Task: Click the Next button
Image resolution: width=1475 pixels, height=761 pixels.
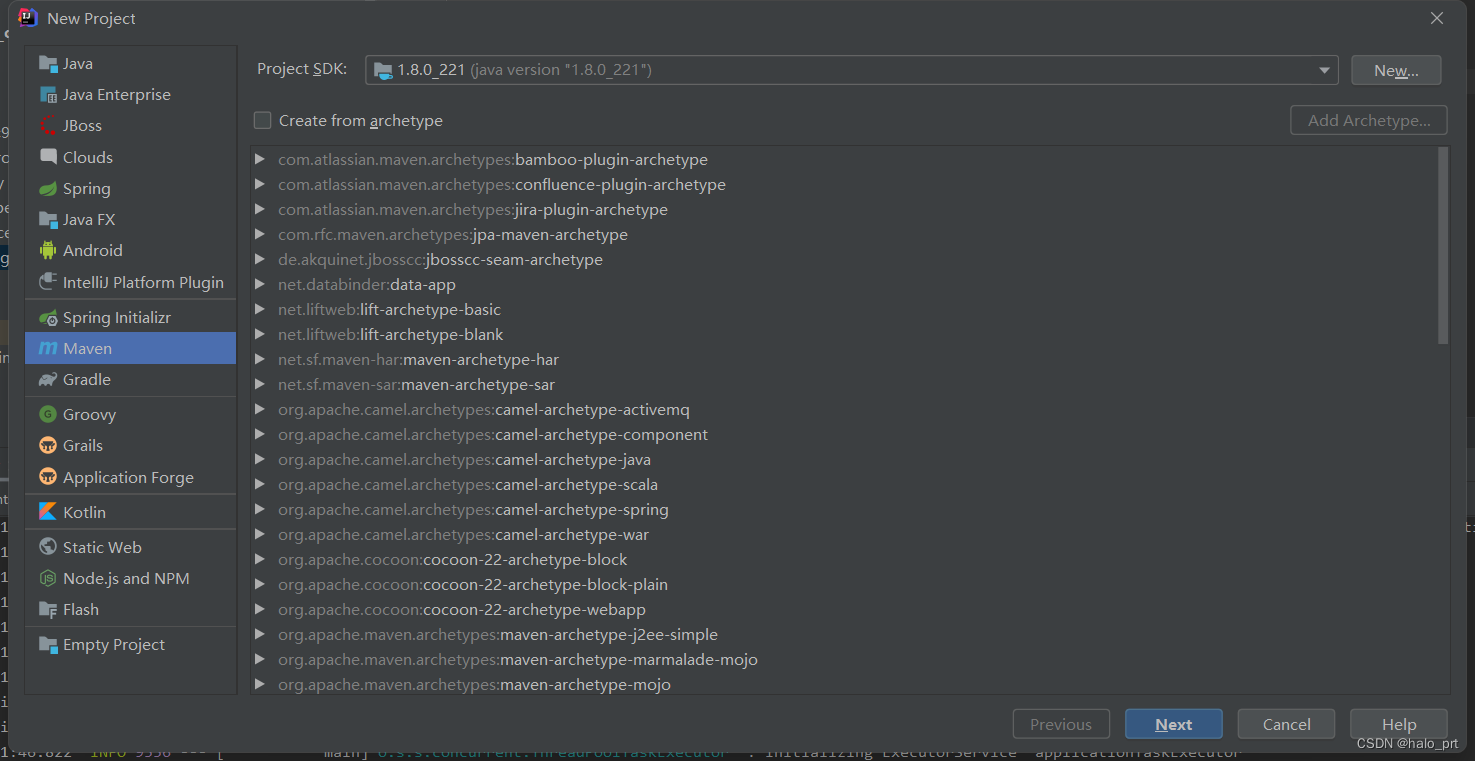Action: 1174,725
